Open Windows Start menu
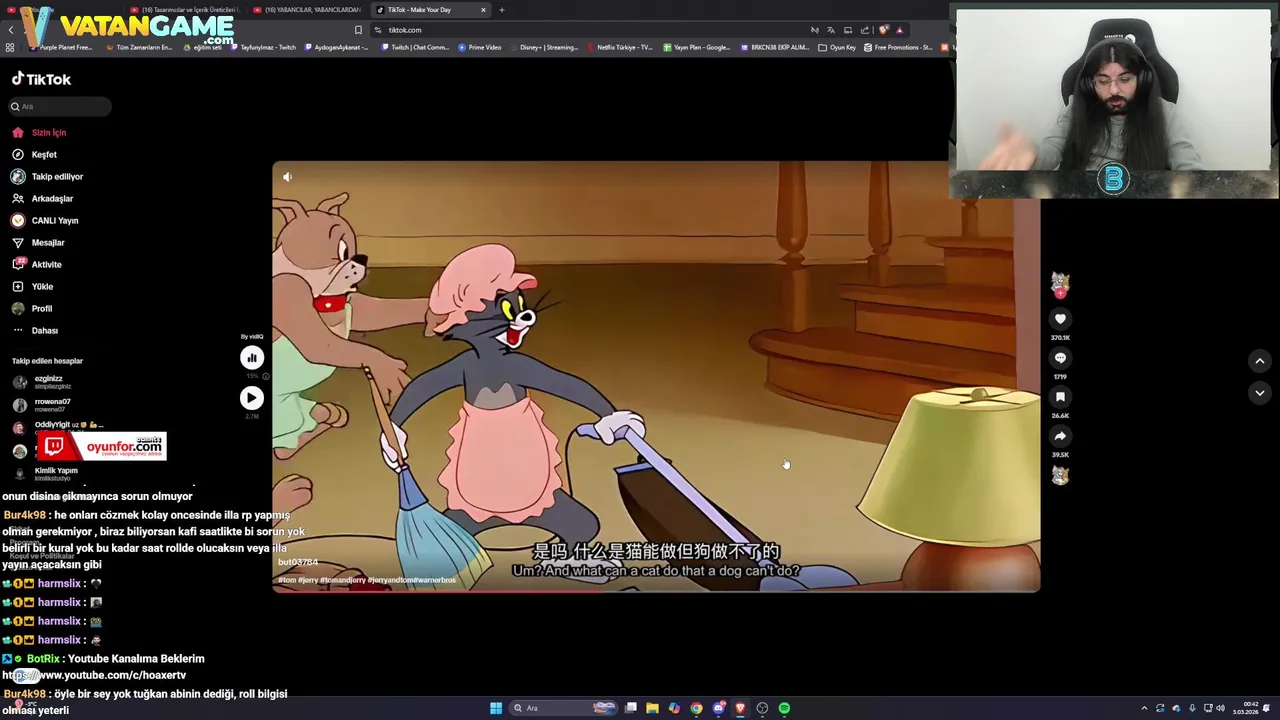Image resolution: width=1280 pixels, height=720 pixels. [x=495, y=708]
